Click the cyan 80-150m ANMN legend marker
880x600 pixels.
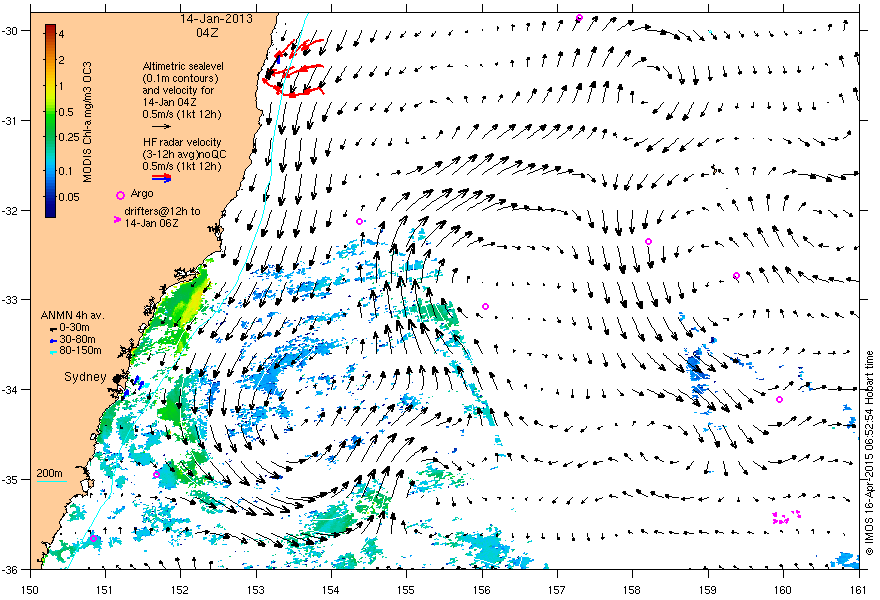pos(53,352)
